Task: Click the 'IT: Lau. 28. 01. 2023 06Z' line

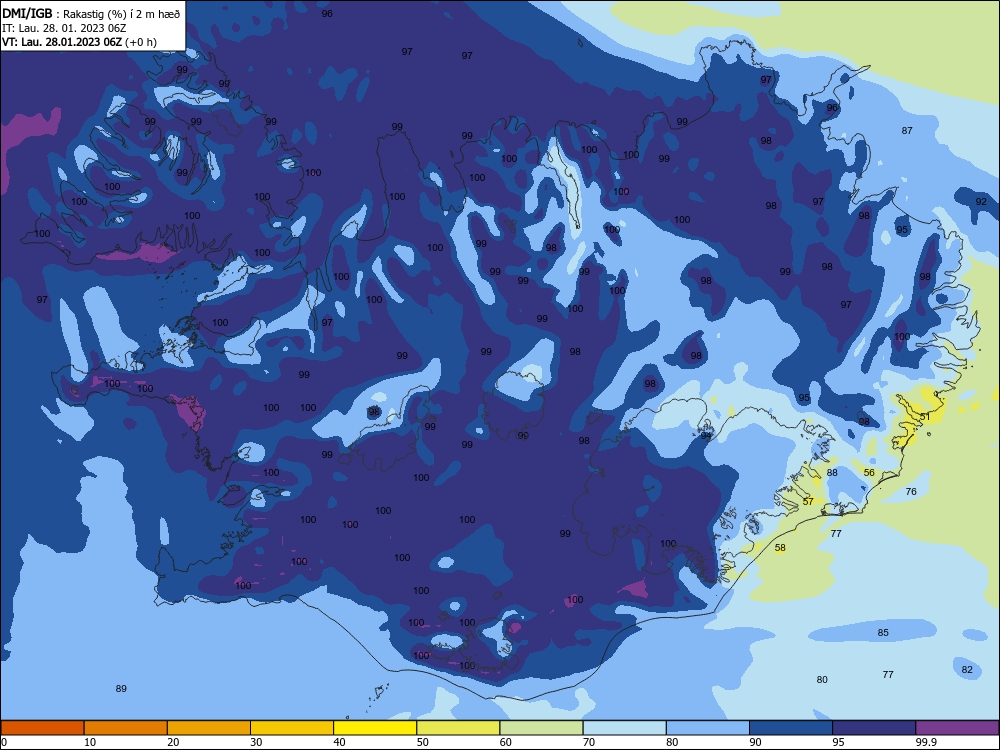Action: (64, 28)
